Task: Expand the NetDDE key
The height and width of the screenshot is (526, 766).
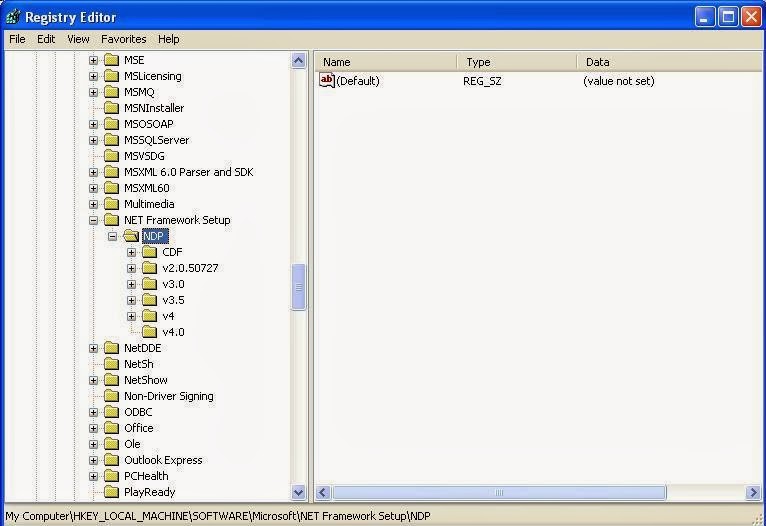Action: pos(93,348)
